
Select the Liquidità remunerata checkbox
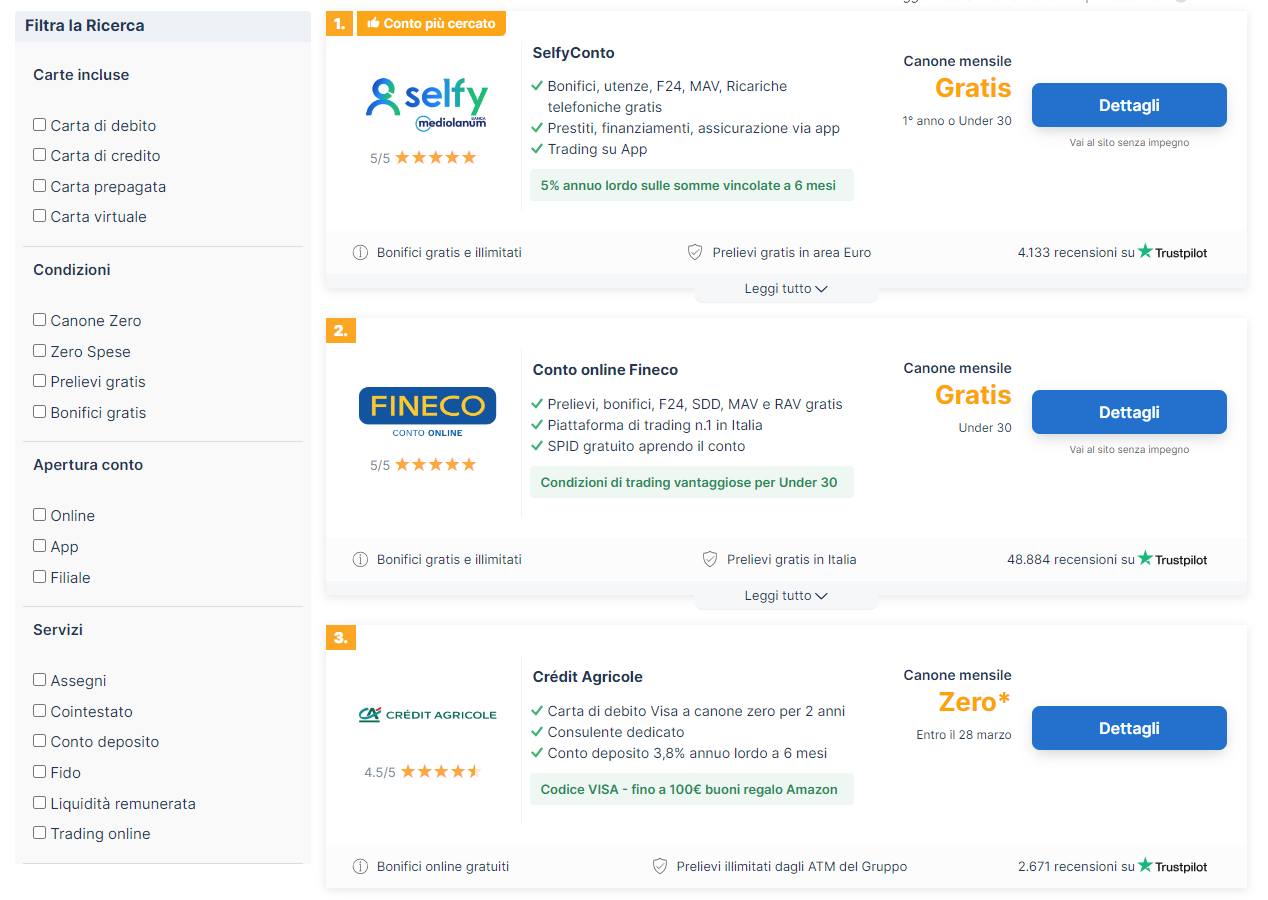[x=40, y=803]
